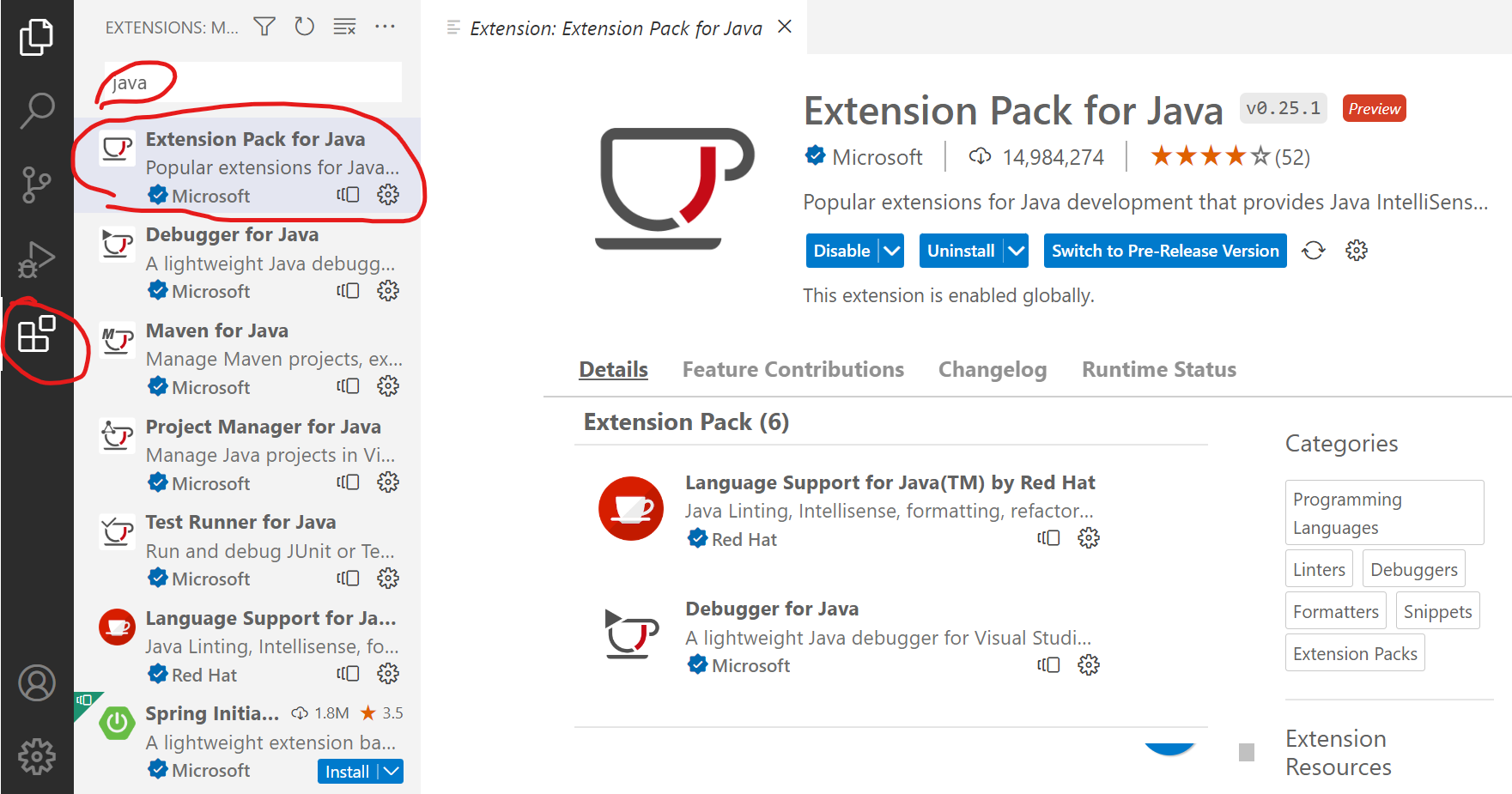
Task: Open the Extensions views and more actions menu
Action: (x=385, y=27)
